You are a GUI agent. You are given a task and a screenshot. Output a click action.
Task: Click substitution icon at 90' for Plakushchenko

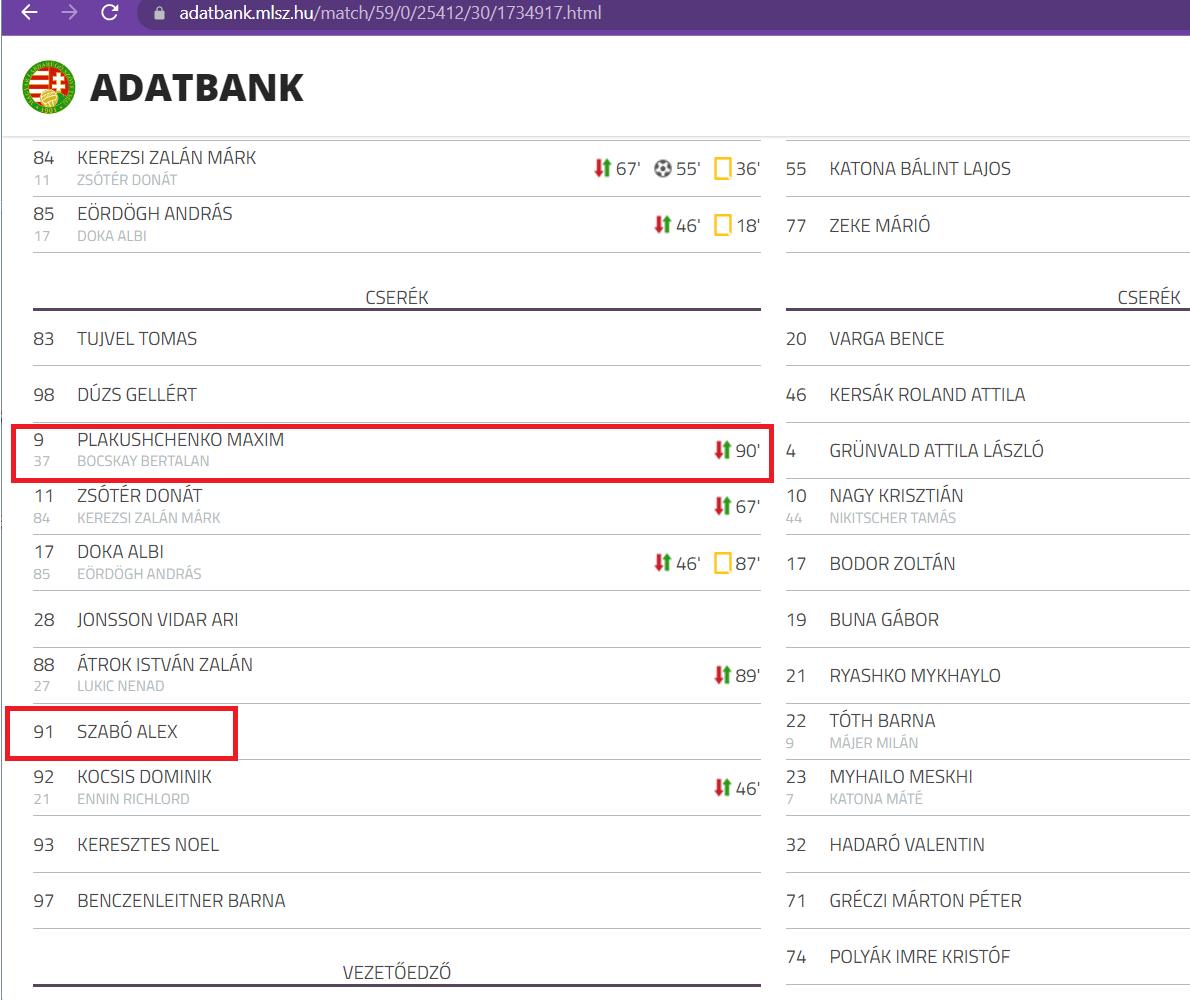(x=722, y=450)
